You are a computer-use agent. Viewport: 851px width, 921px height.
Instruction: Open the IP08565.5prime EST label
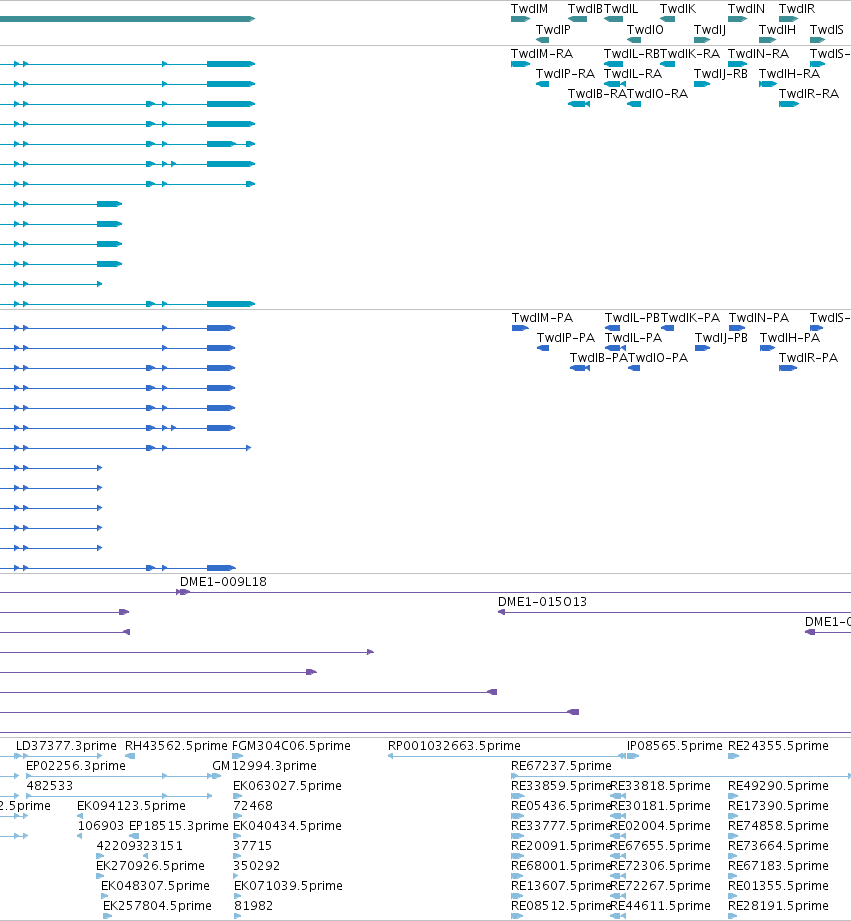click(674, 745)
